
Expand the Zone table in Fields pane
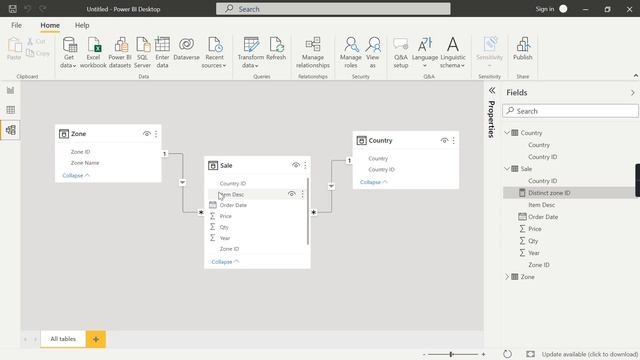[507, 277]
